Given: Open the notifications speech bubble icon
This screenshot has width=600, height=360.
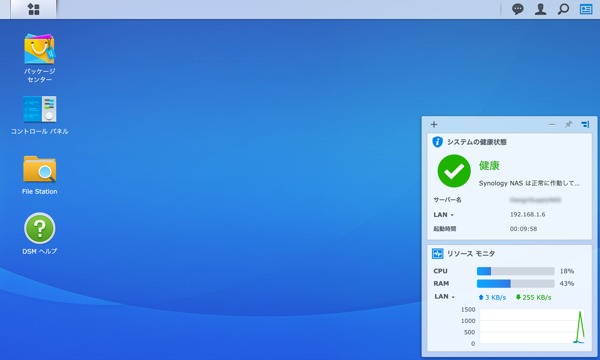Looking at the screenshot, I should (x=518, y=9).
